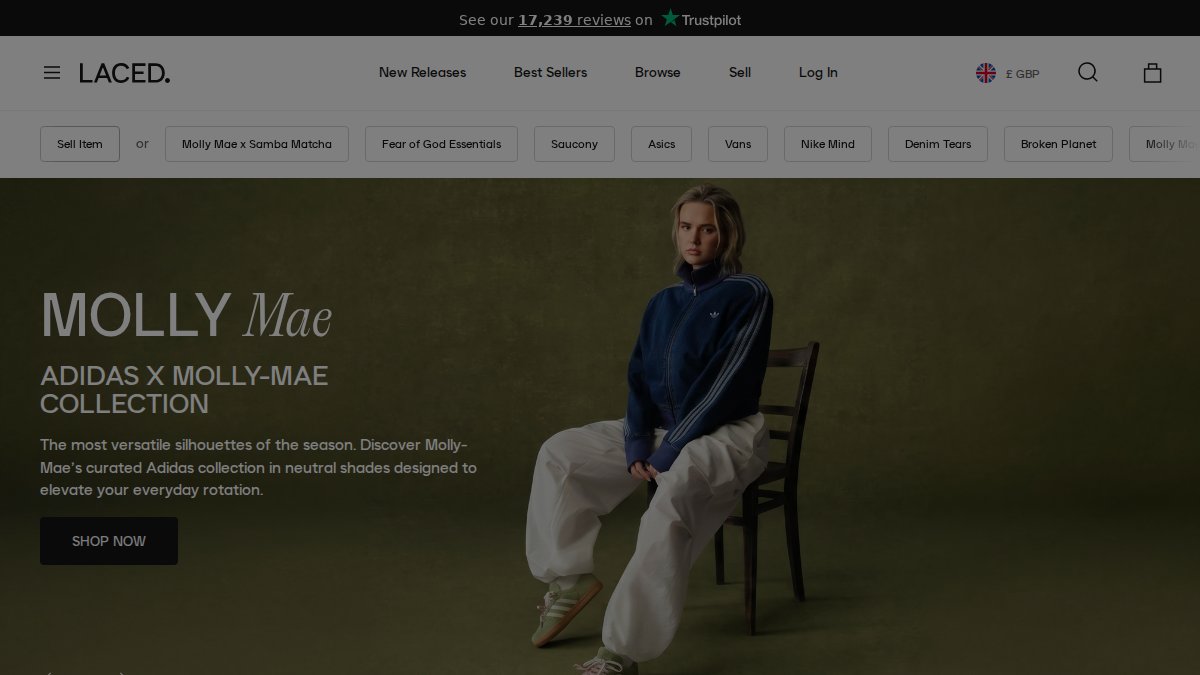Select the Broken Planet tag
The image size is (1200, 675).
pos(1058,144)
